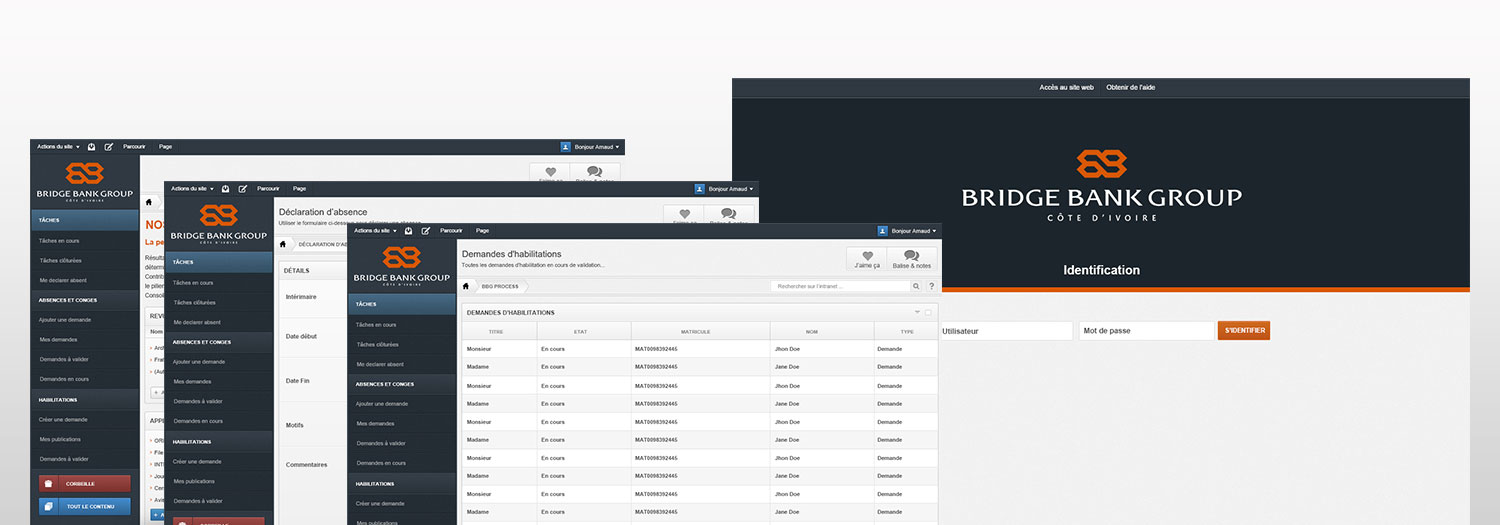Click the Bridge Bank Group logo in Demandes d'habilitations window
1500x525 pixels.
coord(402,267)
